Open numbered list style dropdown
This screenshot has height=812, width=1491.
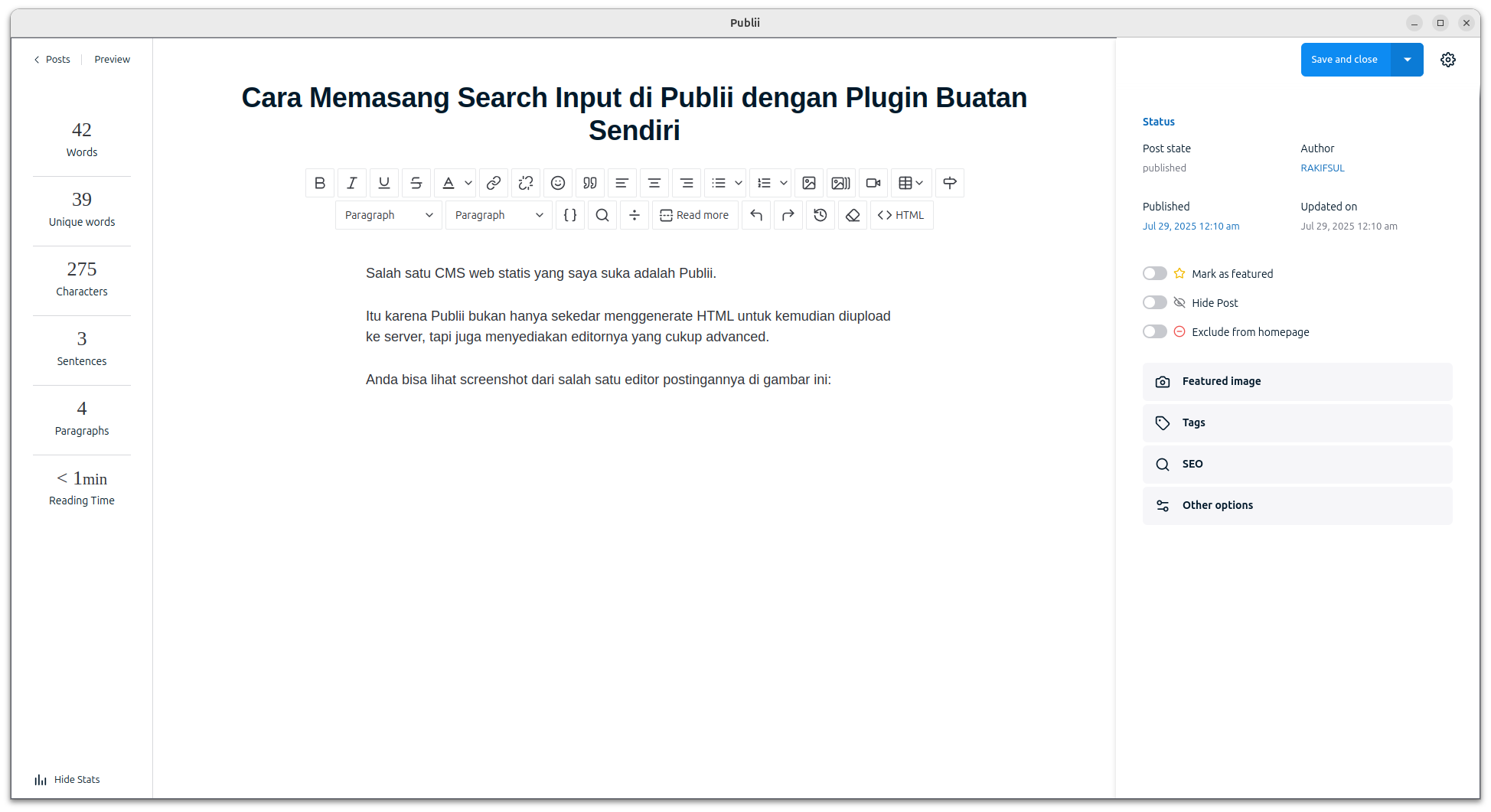pyautogui.click(x=784, y=183)
